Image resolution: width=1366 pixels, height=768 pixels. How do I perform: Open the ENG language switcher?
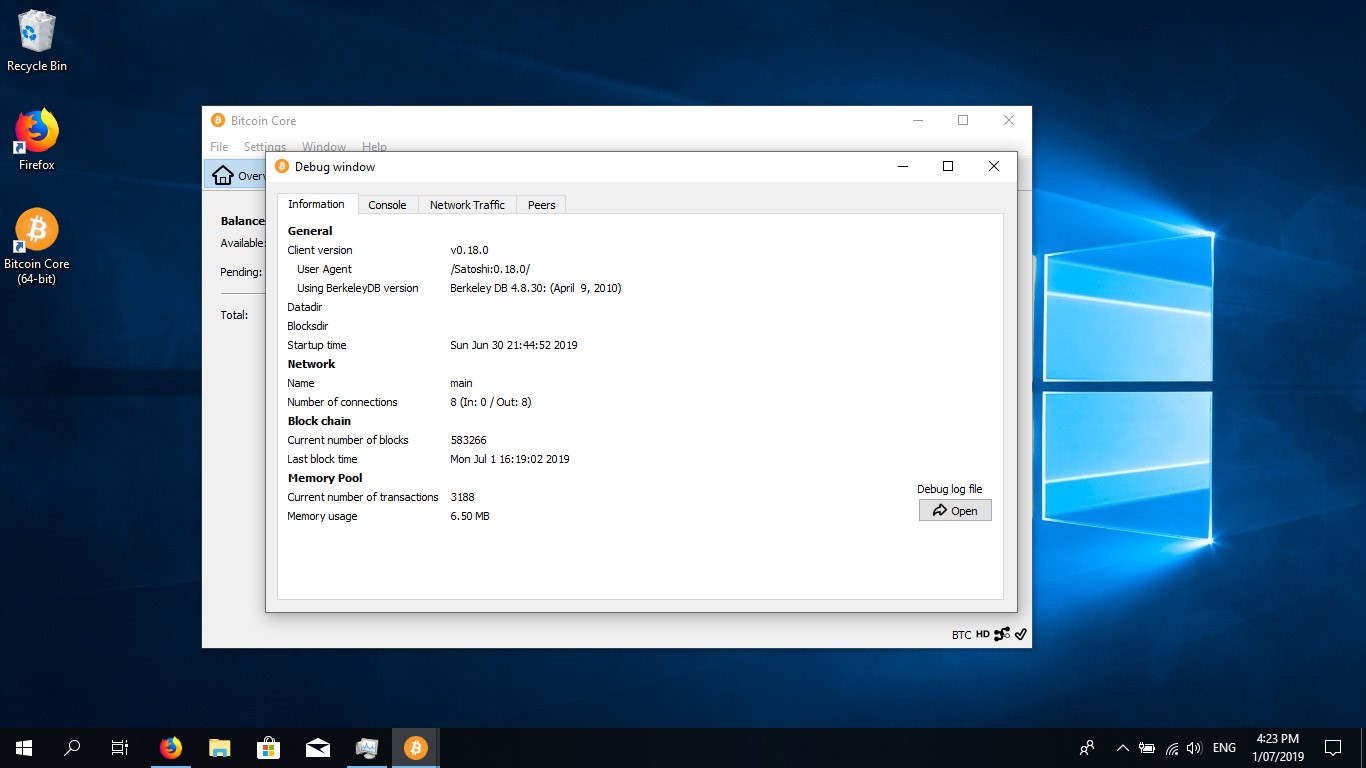pos(1223,747)
